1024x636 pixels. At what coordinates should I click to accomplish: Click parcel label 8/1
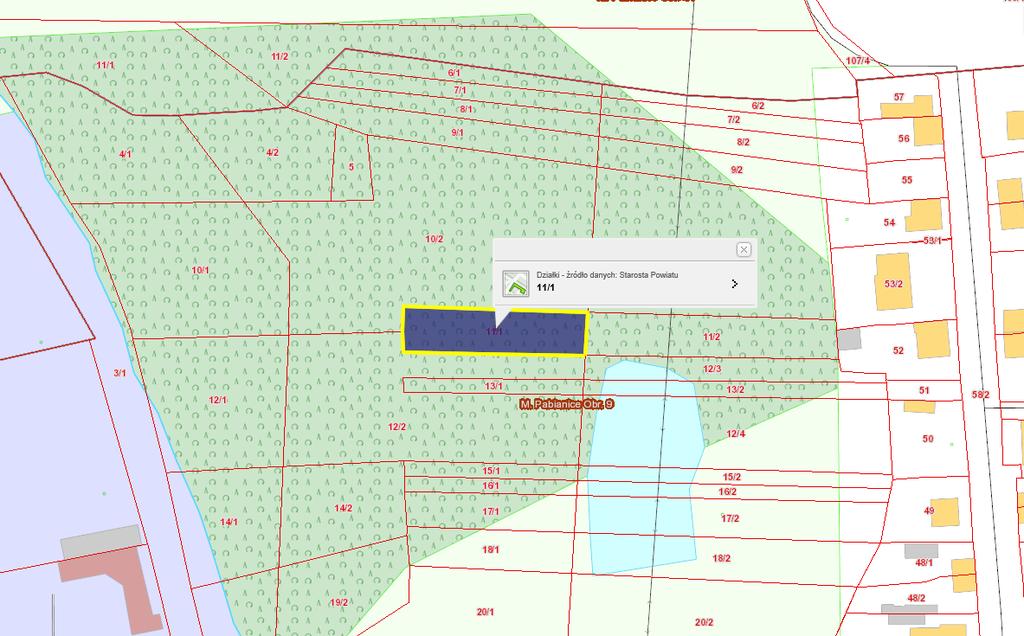click(x=466, y=109)
